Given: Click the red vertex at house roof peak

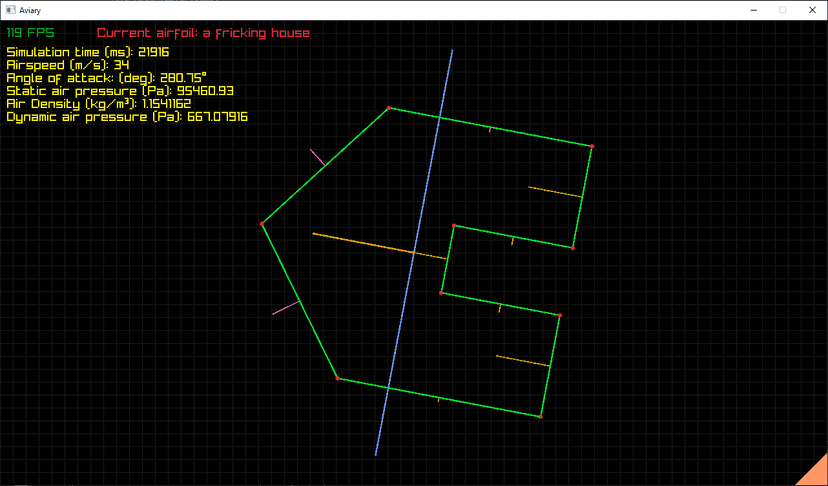Looking at the screenshot, I should [x=262, y=224].
